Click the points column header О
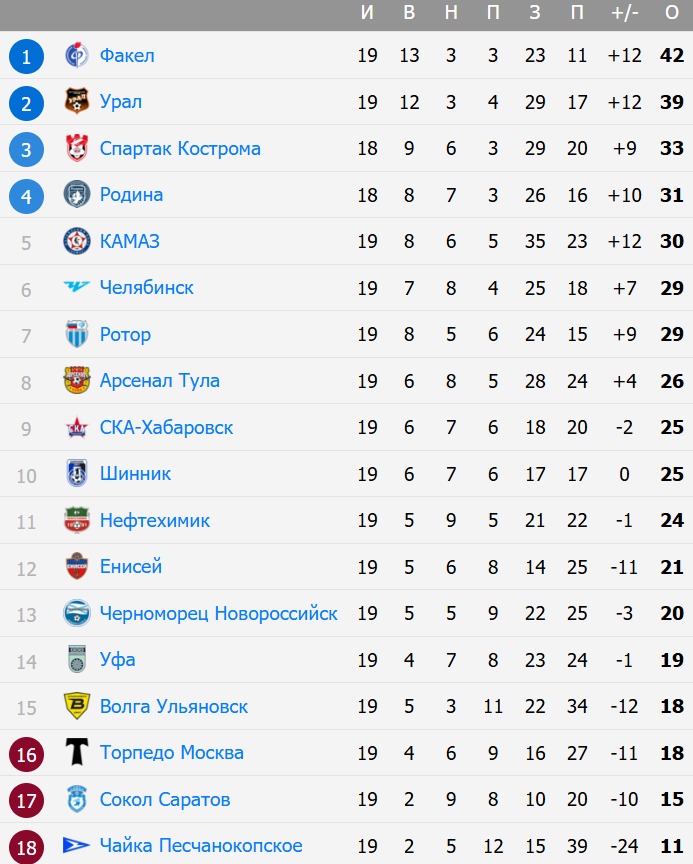693x864 pixels. click(x=671, y=13)
